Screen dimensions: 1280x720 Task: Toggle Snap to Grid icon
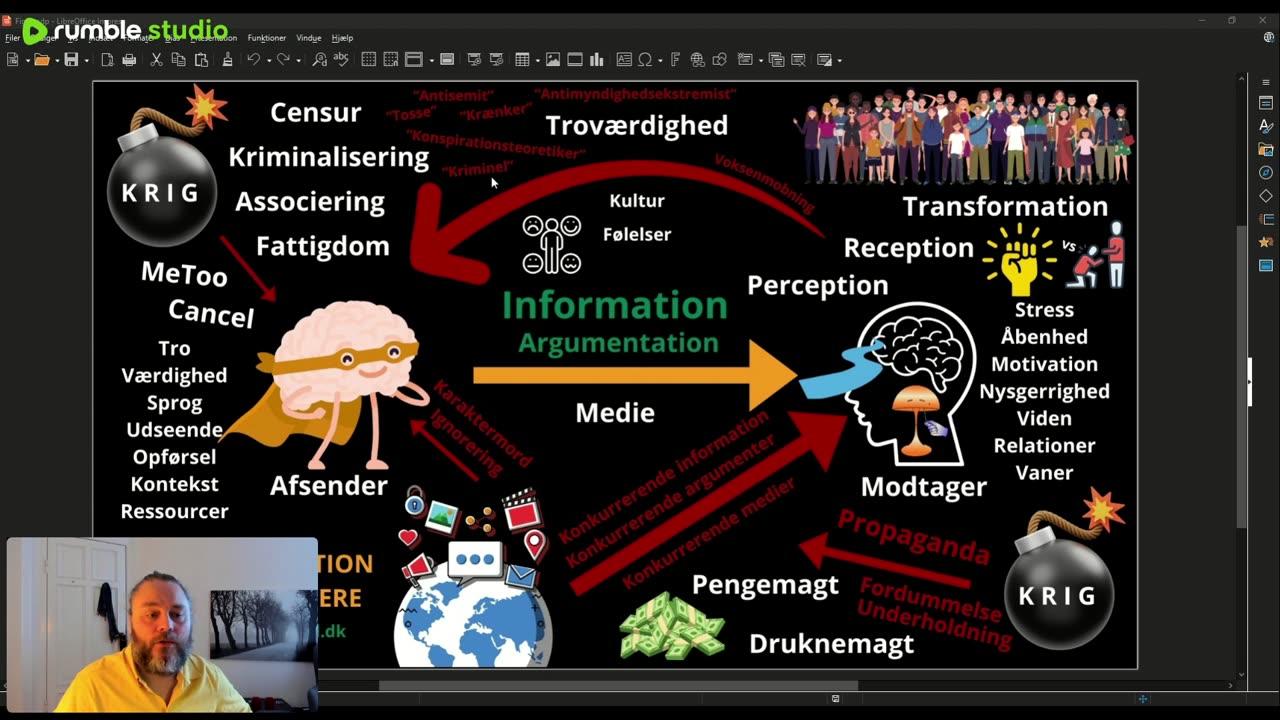pos(391,60)
